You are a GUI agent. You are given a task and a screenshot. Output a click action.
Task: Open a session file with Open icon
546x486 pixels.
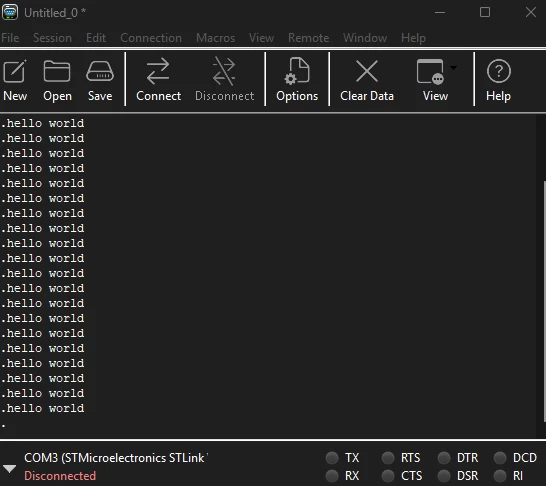[x=57, y=80]
